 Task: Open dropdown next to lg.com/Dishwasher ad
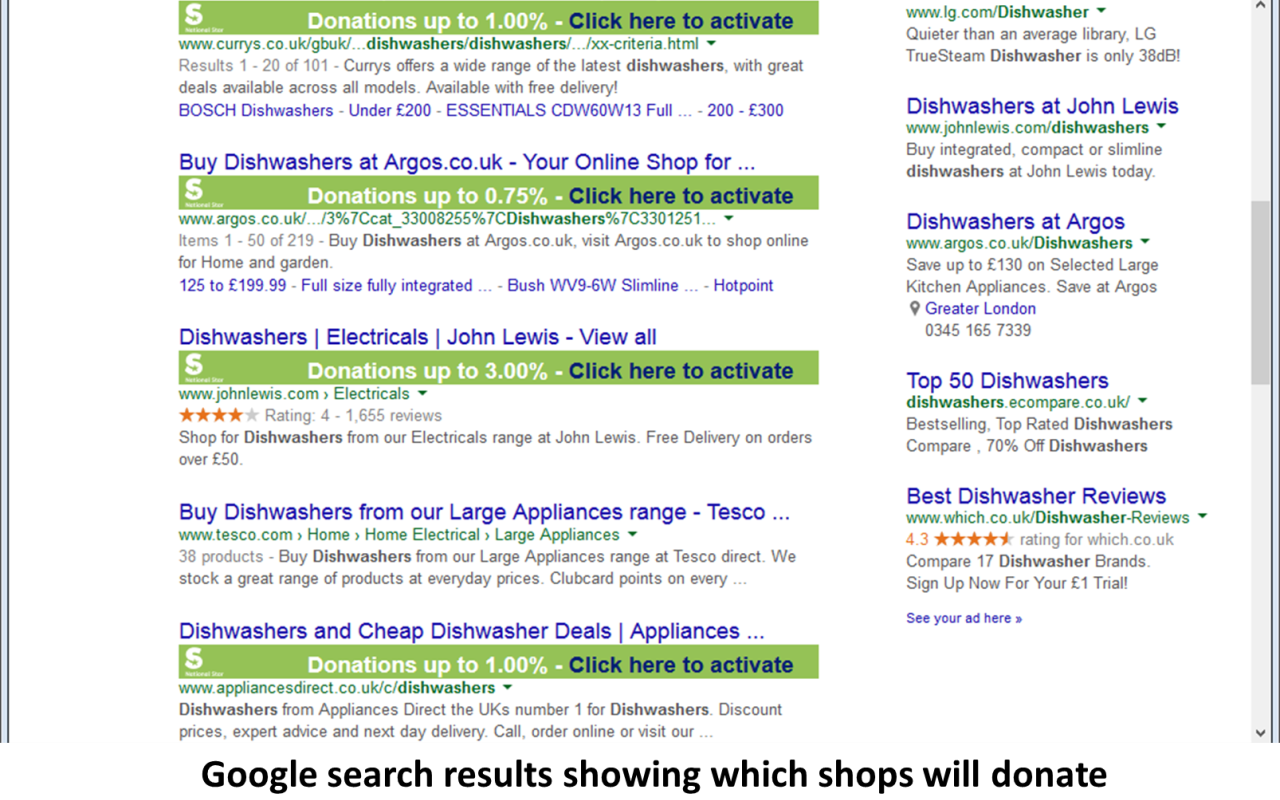point(1101,11)
